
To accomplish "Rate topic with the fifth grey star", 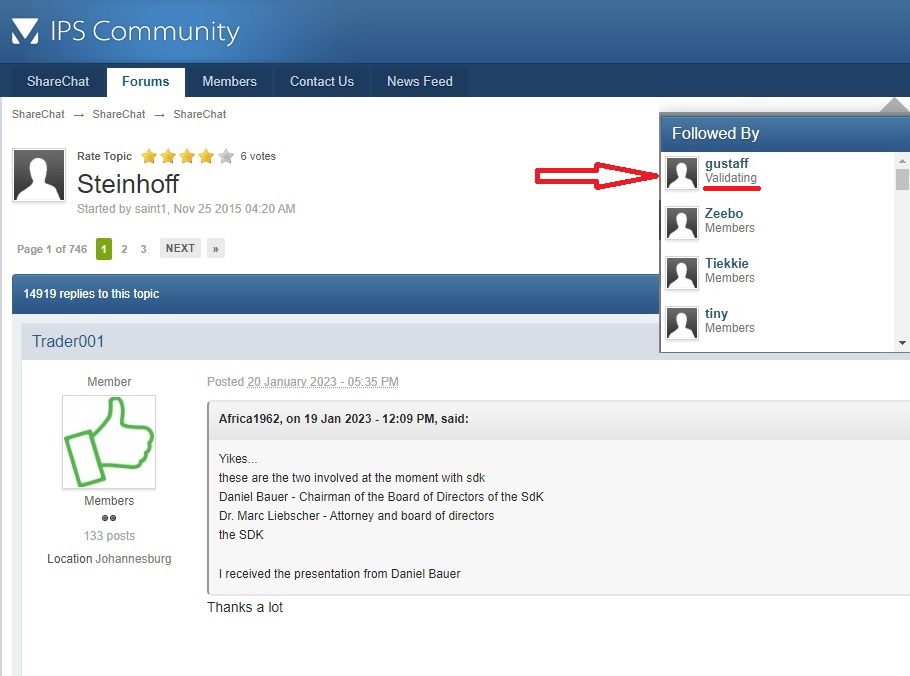I will tap(226, 156).
